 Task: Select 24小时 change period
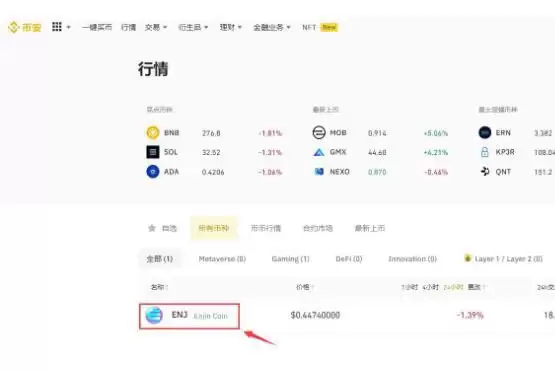point(453,287)
